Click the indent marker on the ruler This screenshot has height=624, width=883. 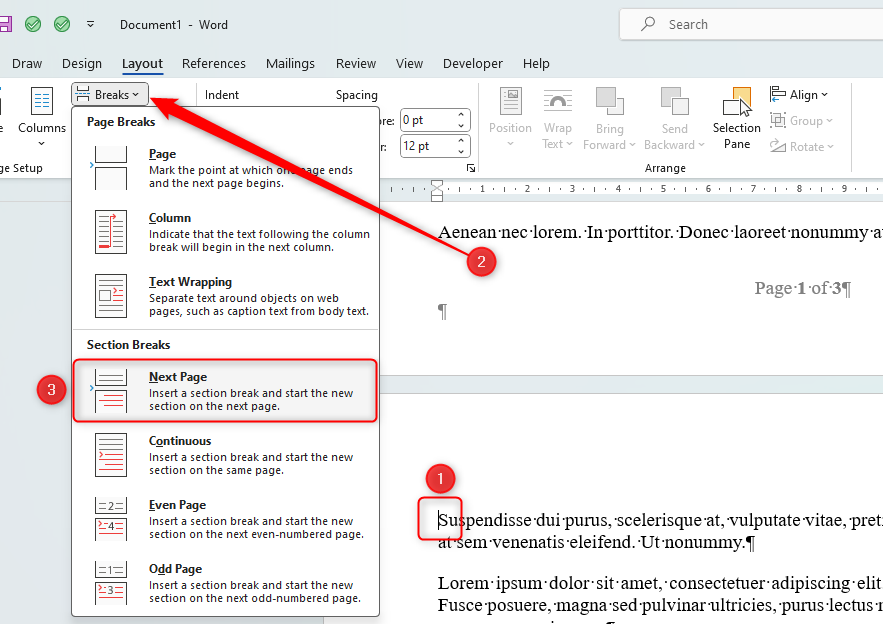437,190
